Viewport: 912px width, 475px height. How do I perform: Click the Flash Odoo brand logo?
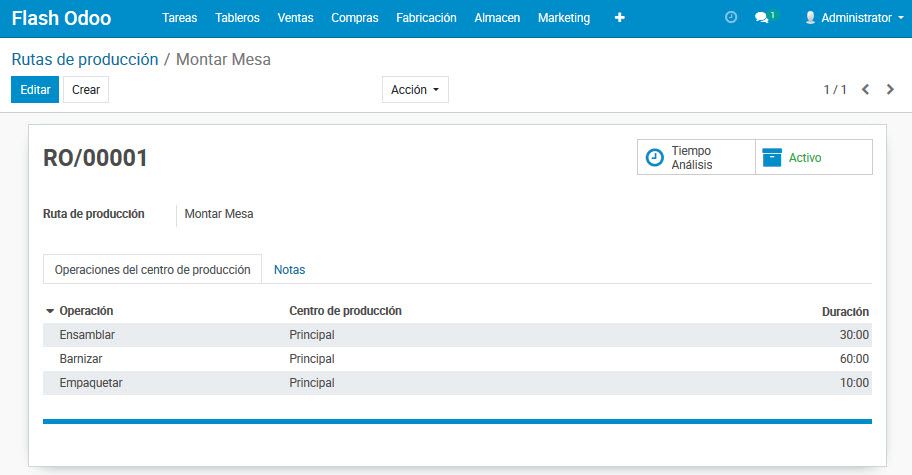pyautogui.click(x=61, y=18)
